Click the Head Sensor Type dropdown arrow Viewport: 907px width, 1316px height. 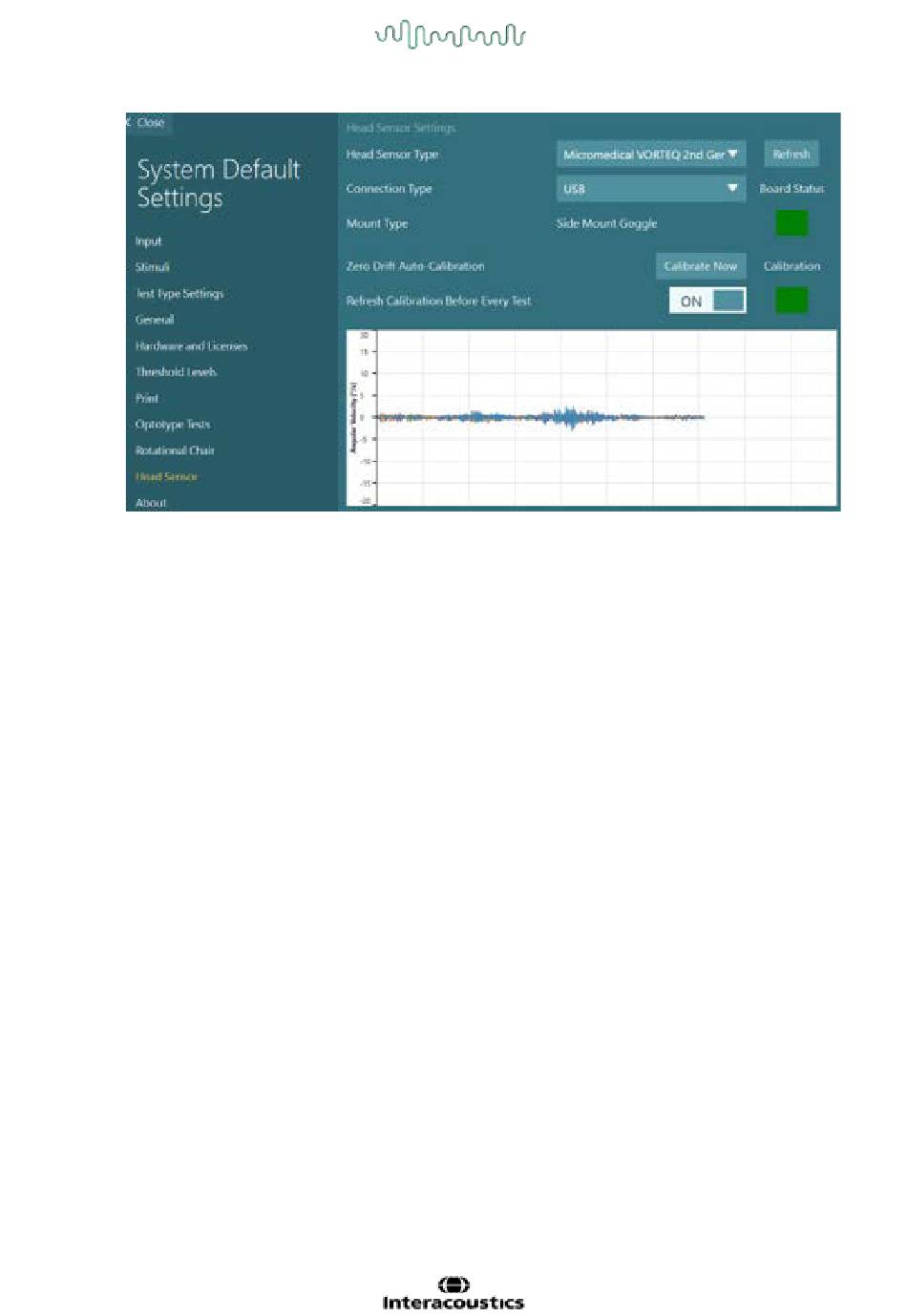(732, 154)
